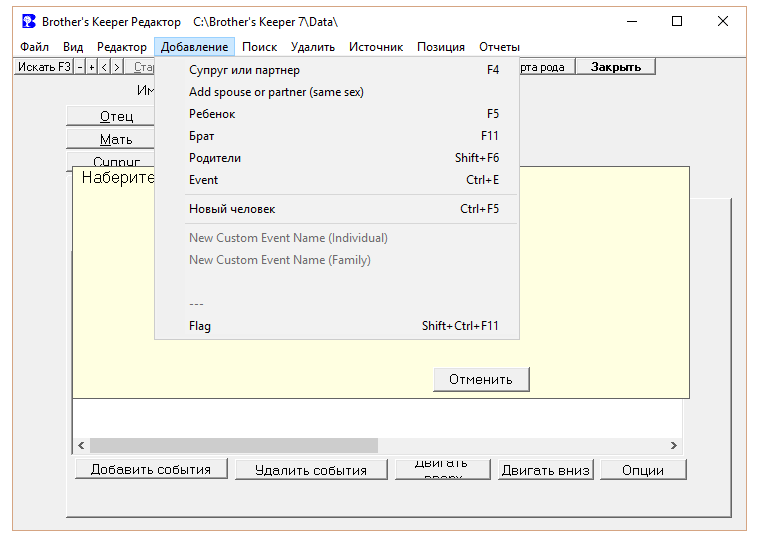779x544 pixels.
Task: Click the horizontal scrollbar left arrow
Action: [x=81, y=446]
